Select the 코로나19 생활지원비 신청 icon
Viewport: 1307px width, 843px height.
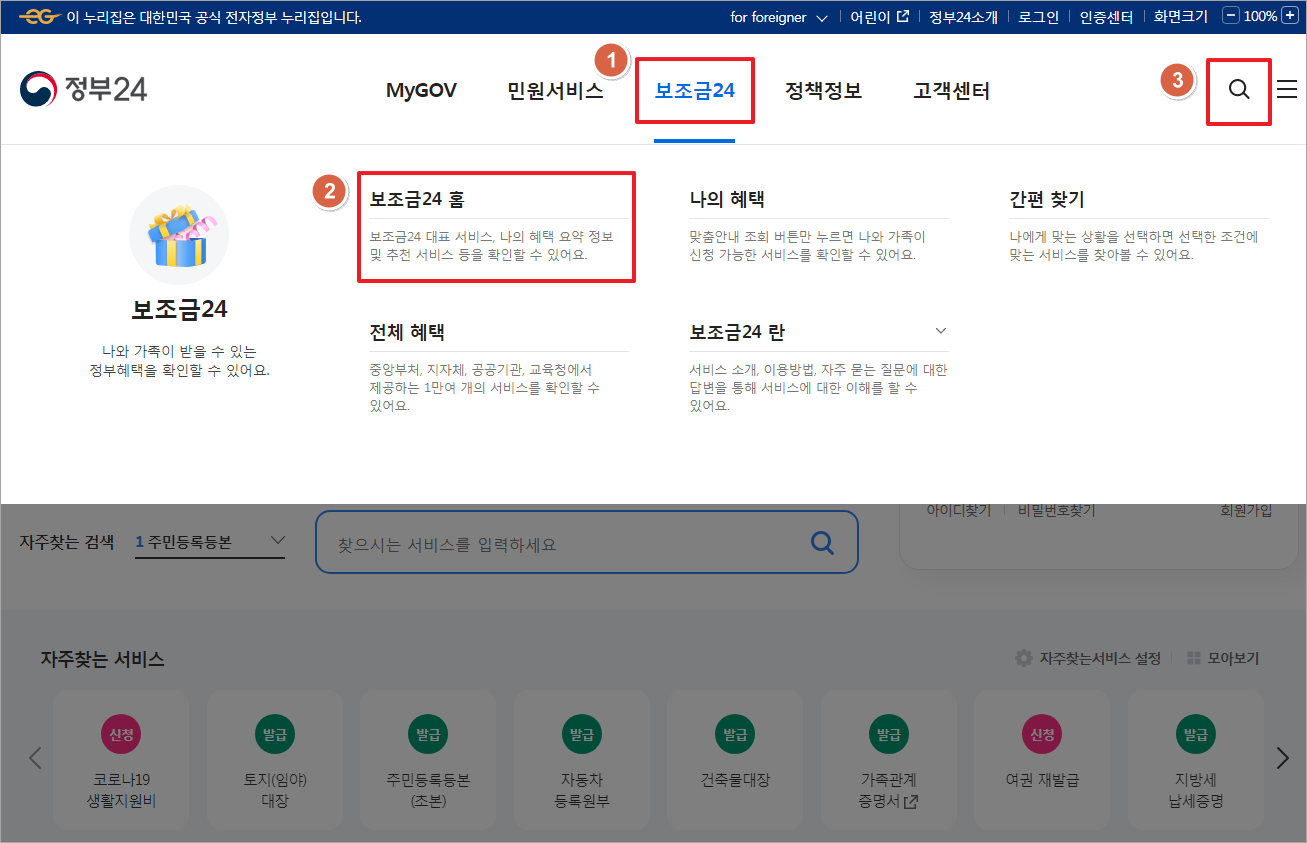[120, 734]
